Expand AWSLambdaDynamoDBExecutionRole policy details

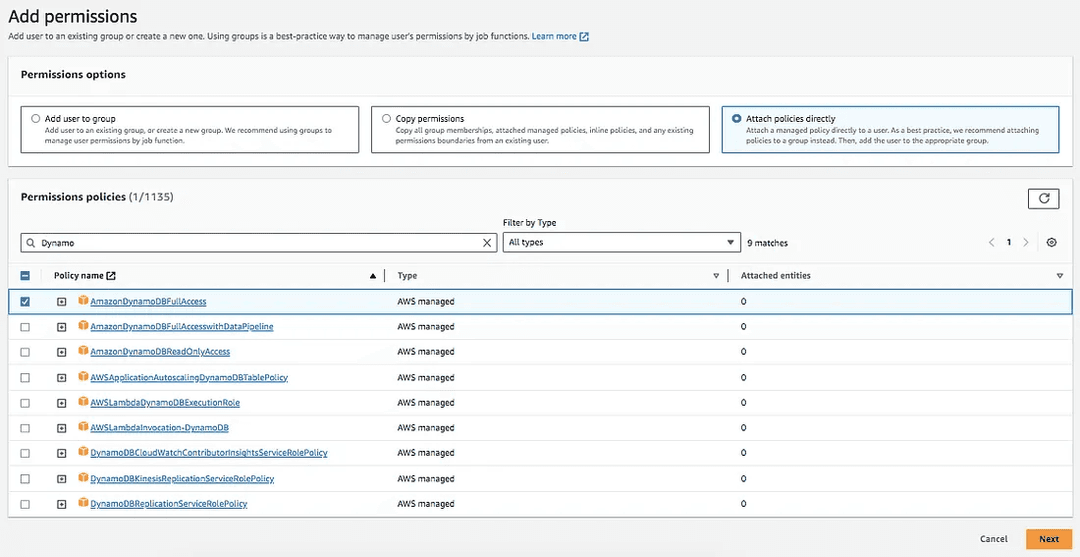(x=61, y=403)
